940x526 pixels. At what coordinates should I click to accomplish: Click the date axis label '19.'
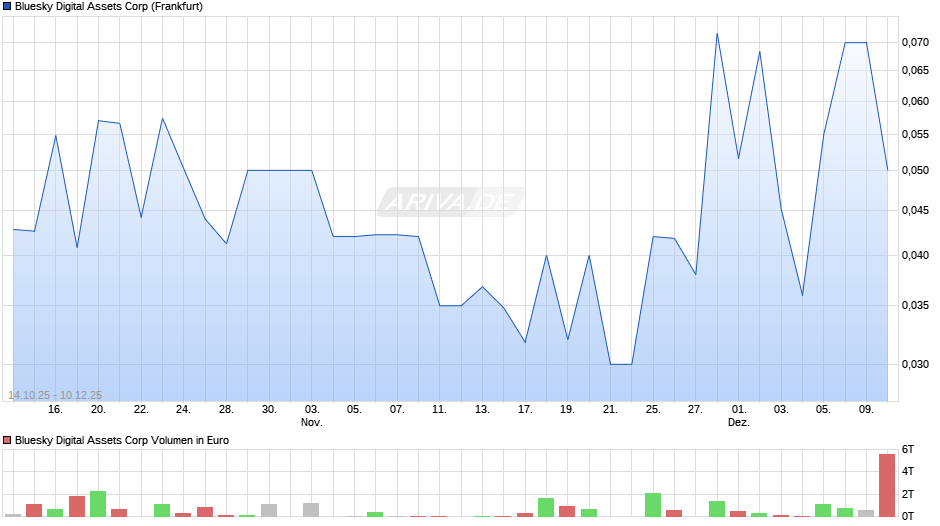[567, 409]
